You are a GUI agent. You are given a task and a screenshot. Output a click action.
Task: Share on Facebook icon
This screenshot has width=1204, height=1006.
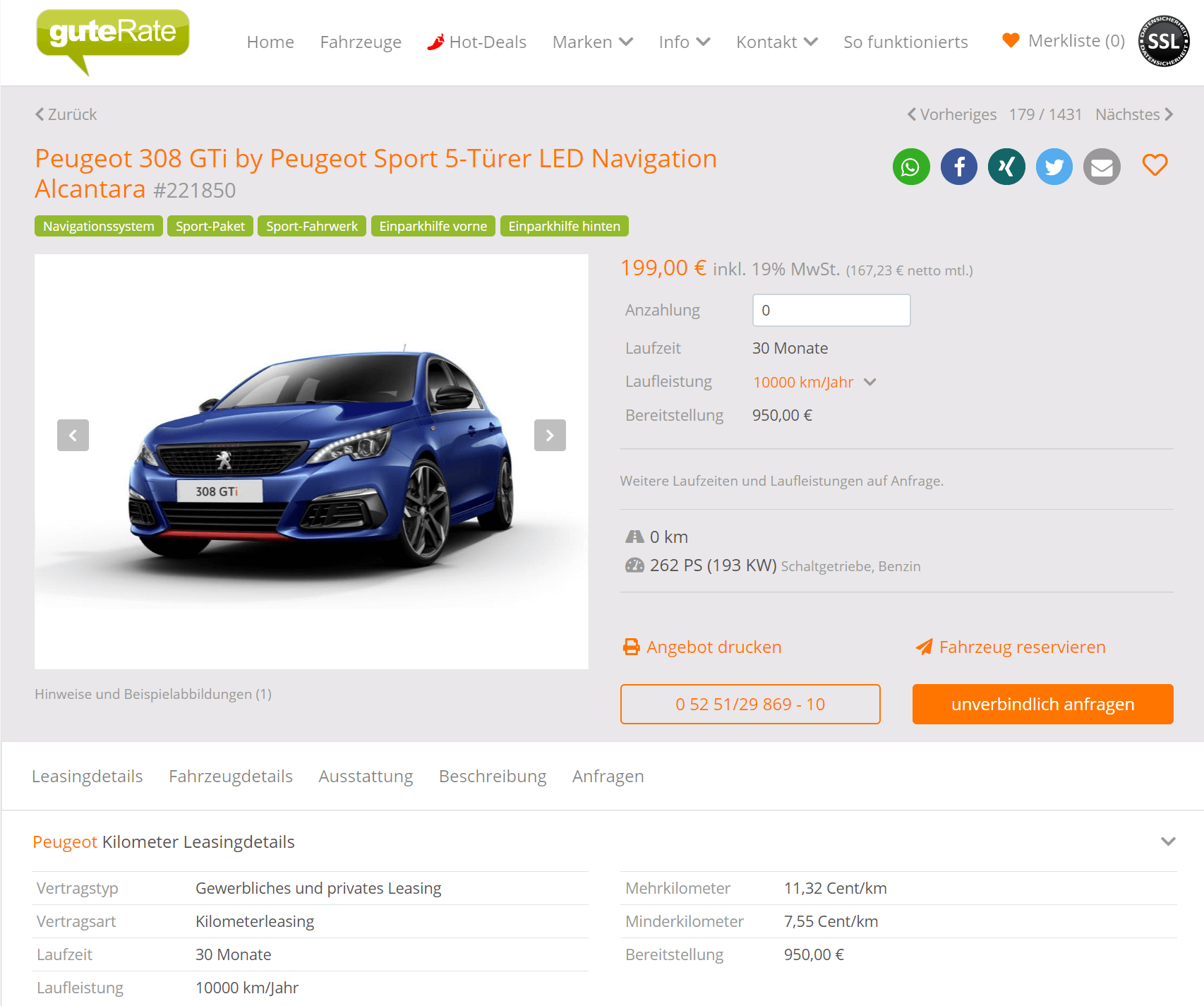pos(959,167)
